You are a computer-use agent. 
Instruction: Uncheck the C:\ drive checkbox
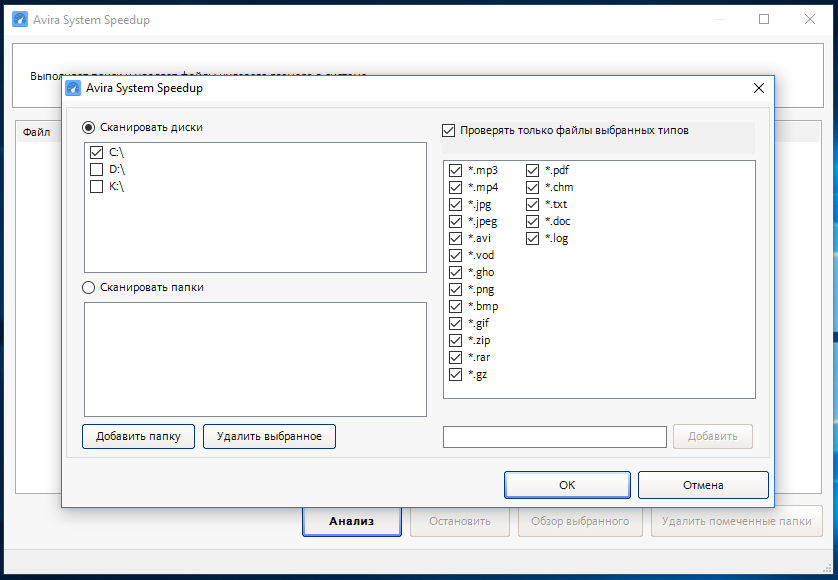(x=97, y=152)
